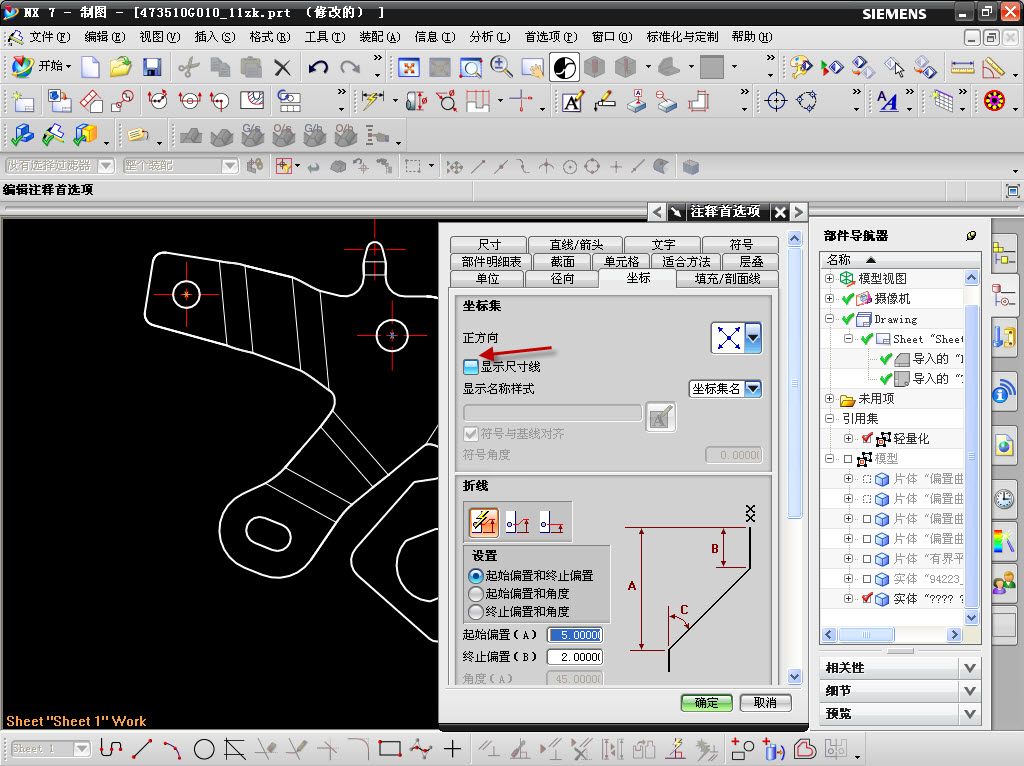Click the 确定 button
Viewport: 1024px width, 766px height.
(706, 703)
